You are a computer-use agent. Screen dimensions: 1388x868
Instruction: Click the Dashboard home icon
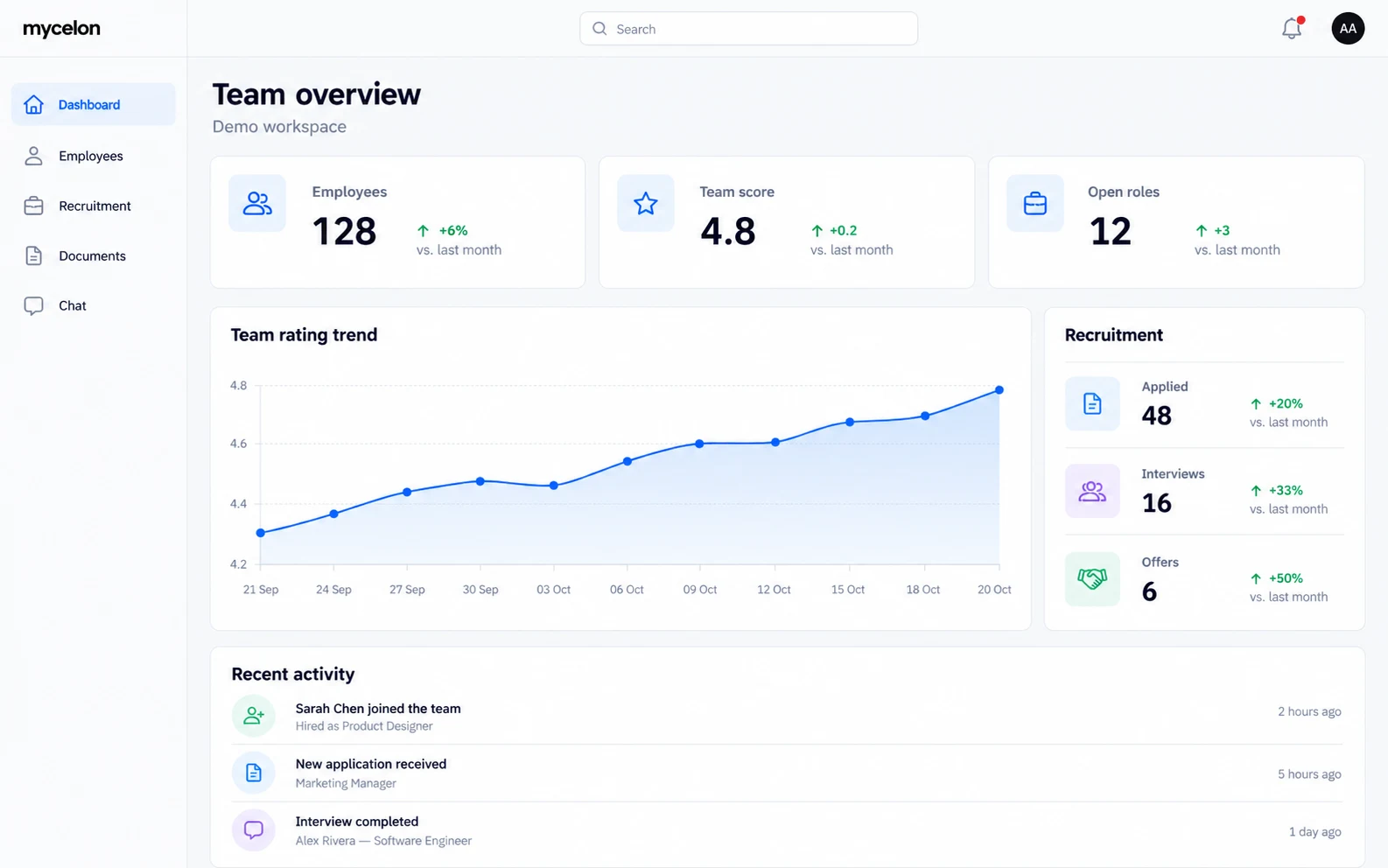coord(33,104)
